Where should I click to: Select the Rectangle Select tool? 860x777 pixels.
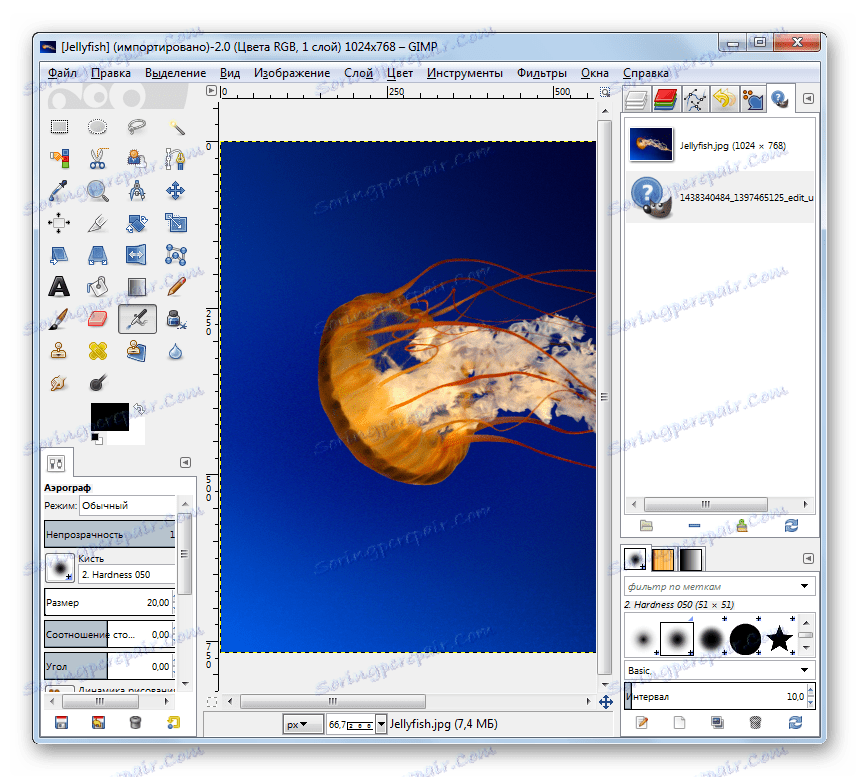tap(59, 127)
